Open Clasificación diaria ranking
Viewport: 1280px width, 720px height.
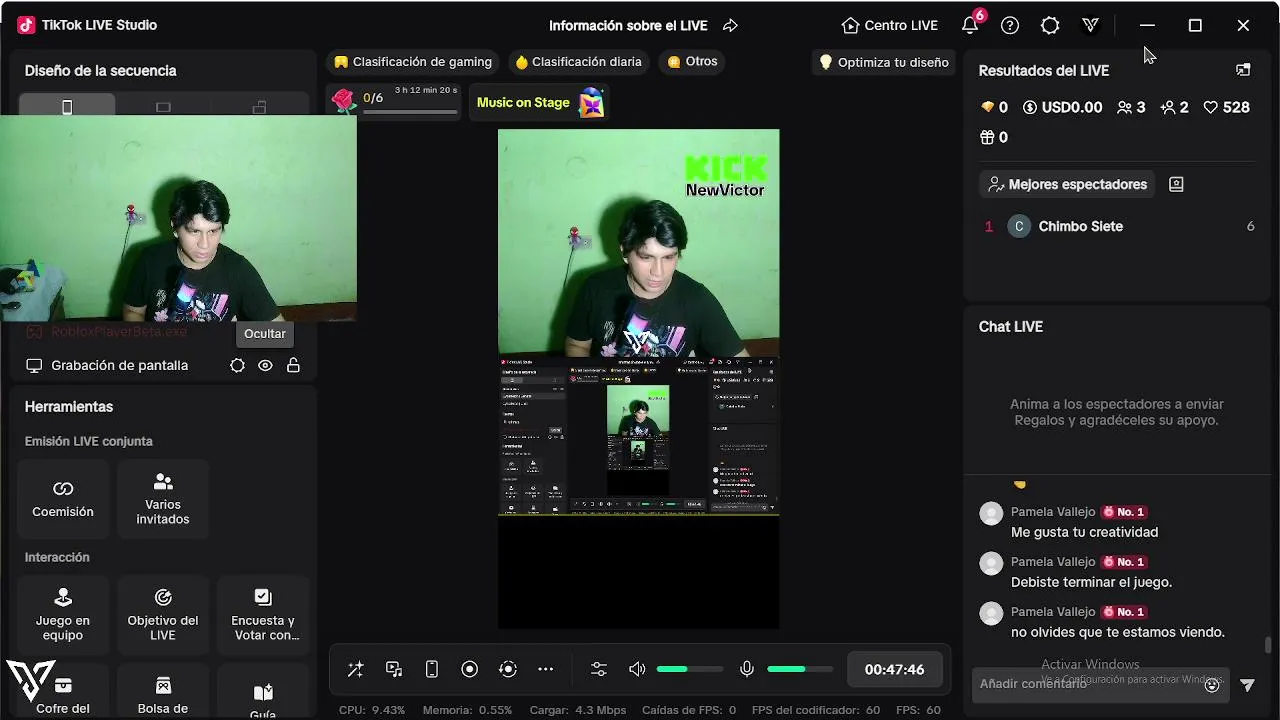tap(578, 62)
